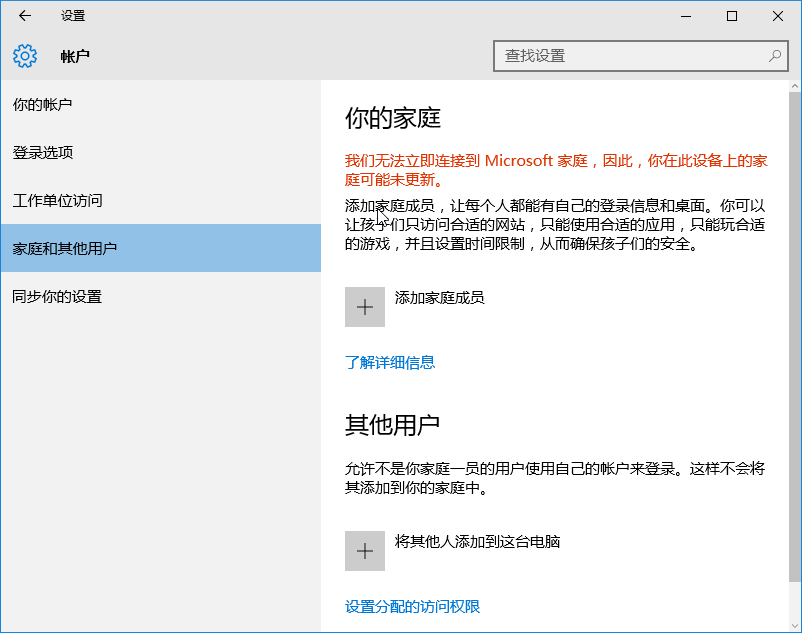Screen dimensions: 802x633
Task: Open the 设置分配的访问权限 link
Action: point(412,606)
